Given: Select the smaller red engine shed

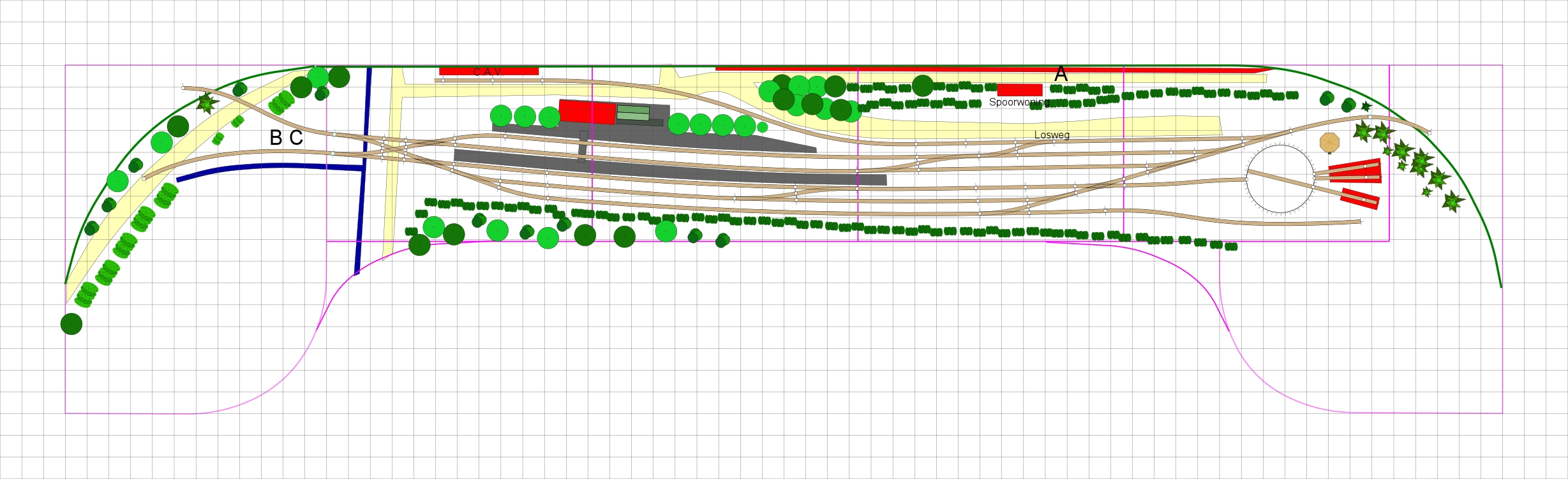Looking at the screenshot, I should pyautogui.click(x=1360, y=198).
